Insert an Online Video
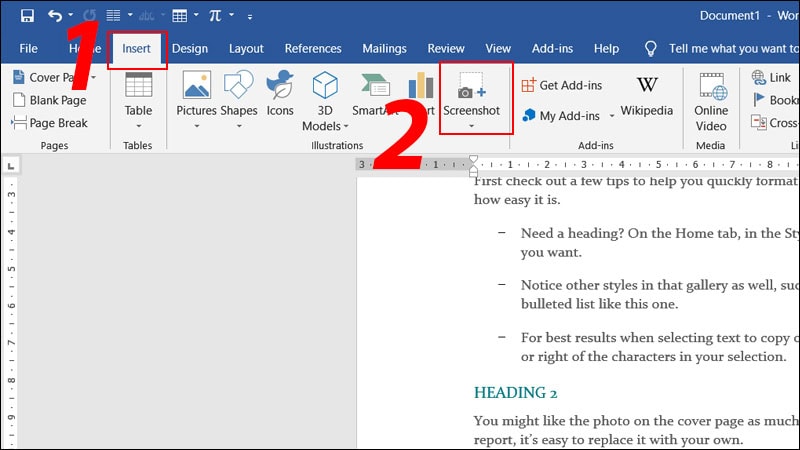800x450 pixels. [711, 102]
